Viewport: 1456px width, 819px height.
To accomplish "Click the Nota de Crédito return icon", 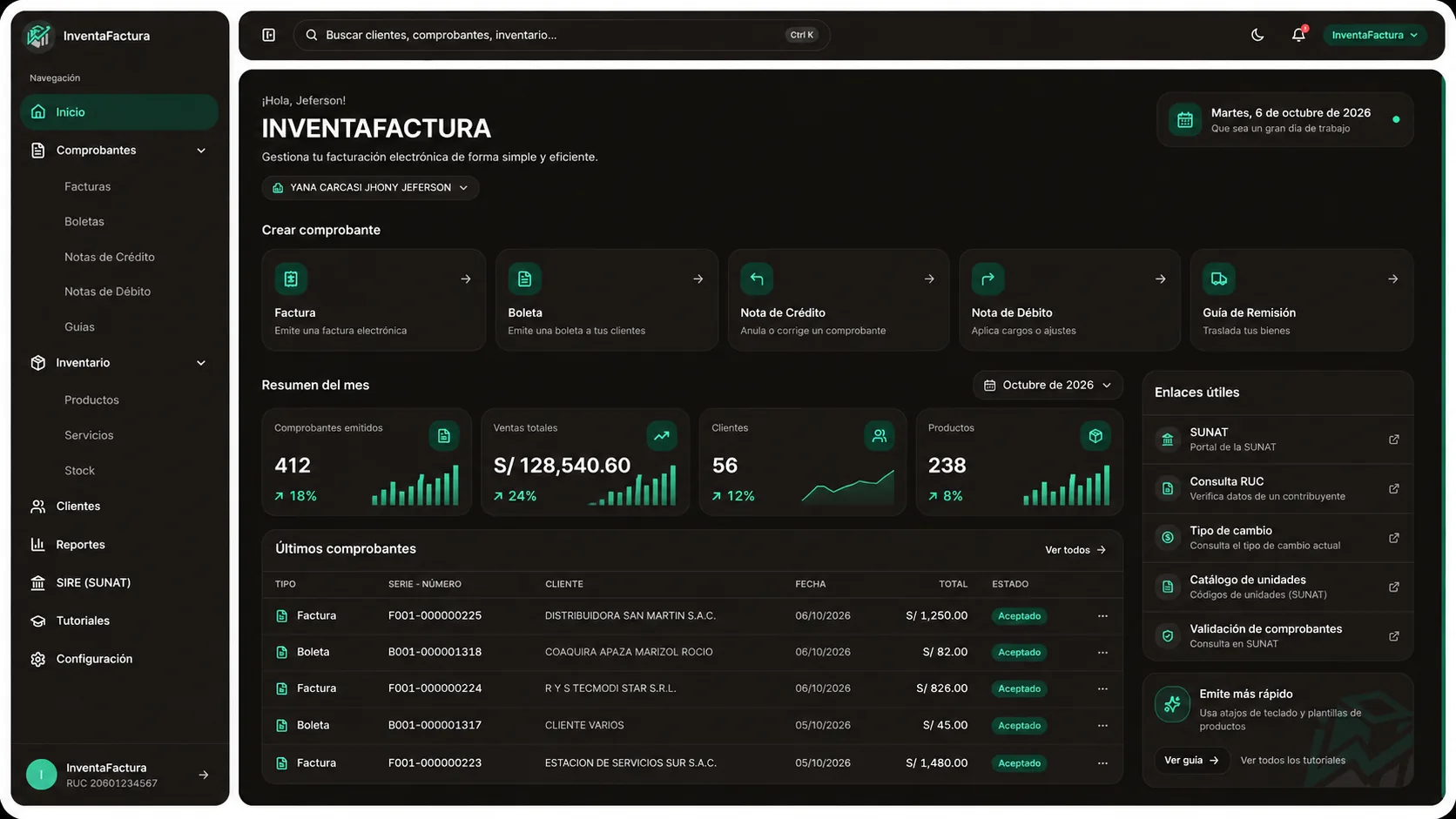I will (757, 279).
